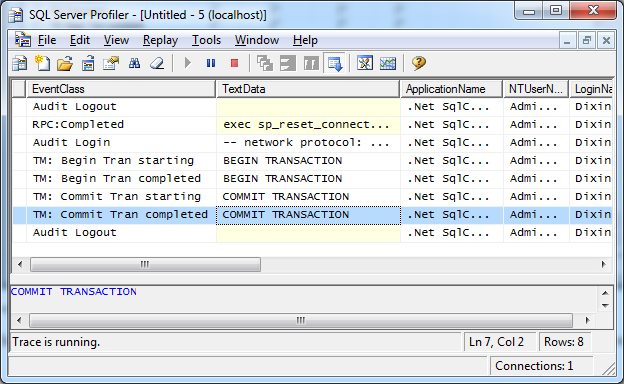Click the Find binoculars icon
The height and width of the screenshot is (384, 624).
coord(134,63)
